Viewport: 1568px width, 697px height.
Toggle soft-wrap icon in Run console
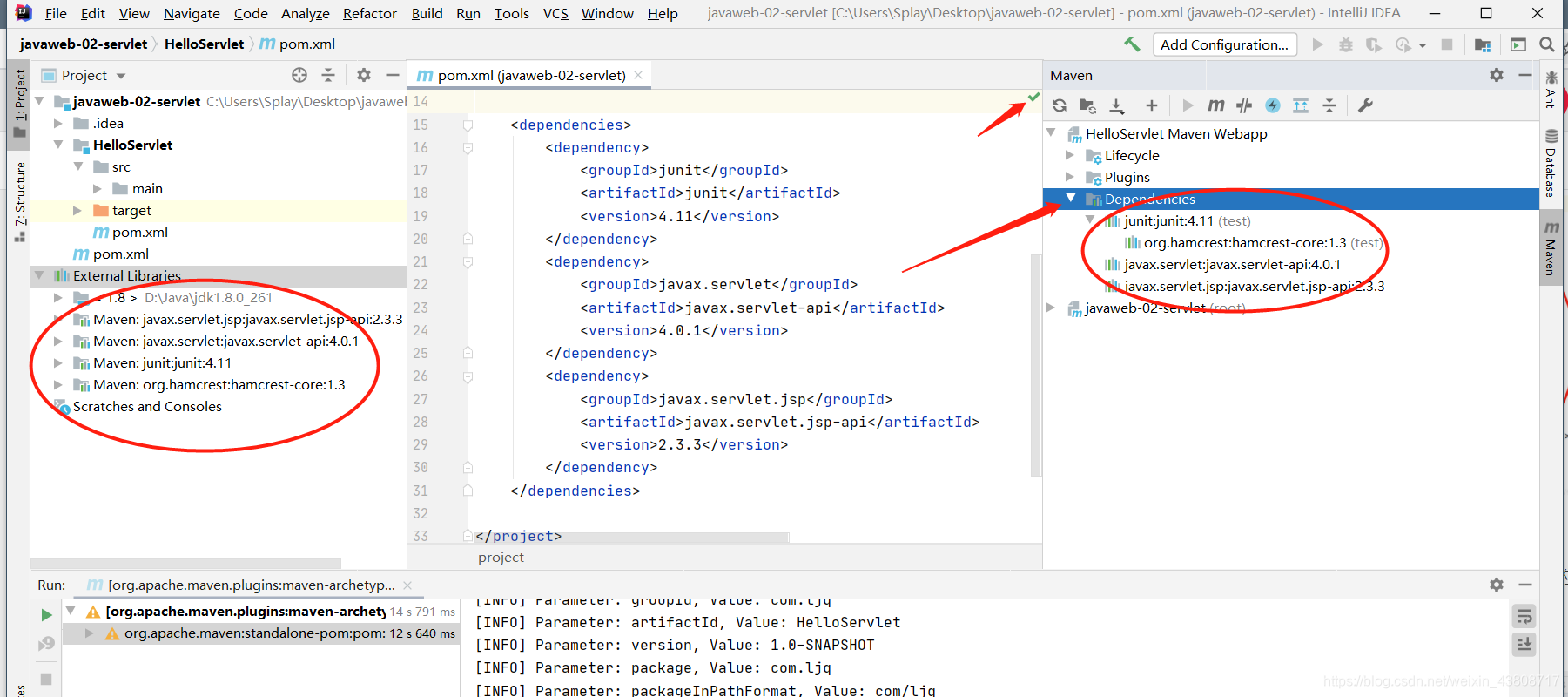pyautogui.click(x=1524, y=617)
